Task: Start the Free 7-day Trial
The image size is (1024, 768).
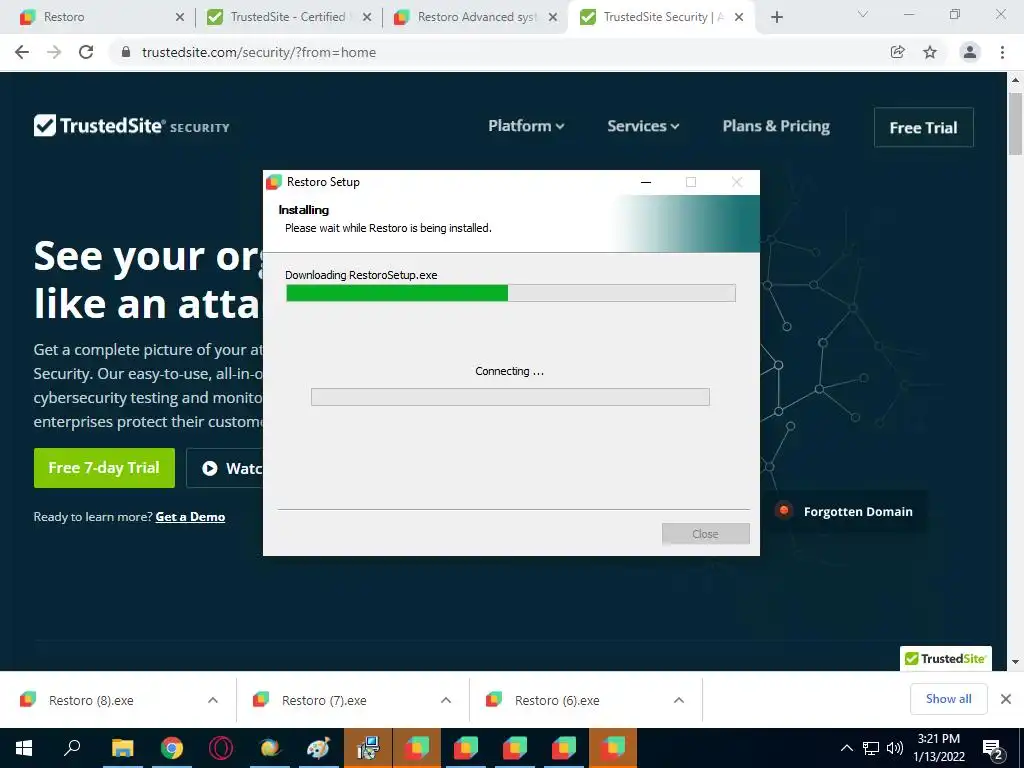Action: 104,468
